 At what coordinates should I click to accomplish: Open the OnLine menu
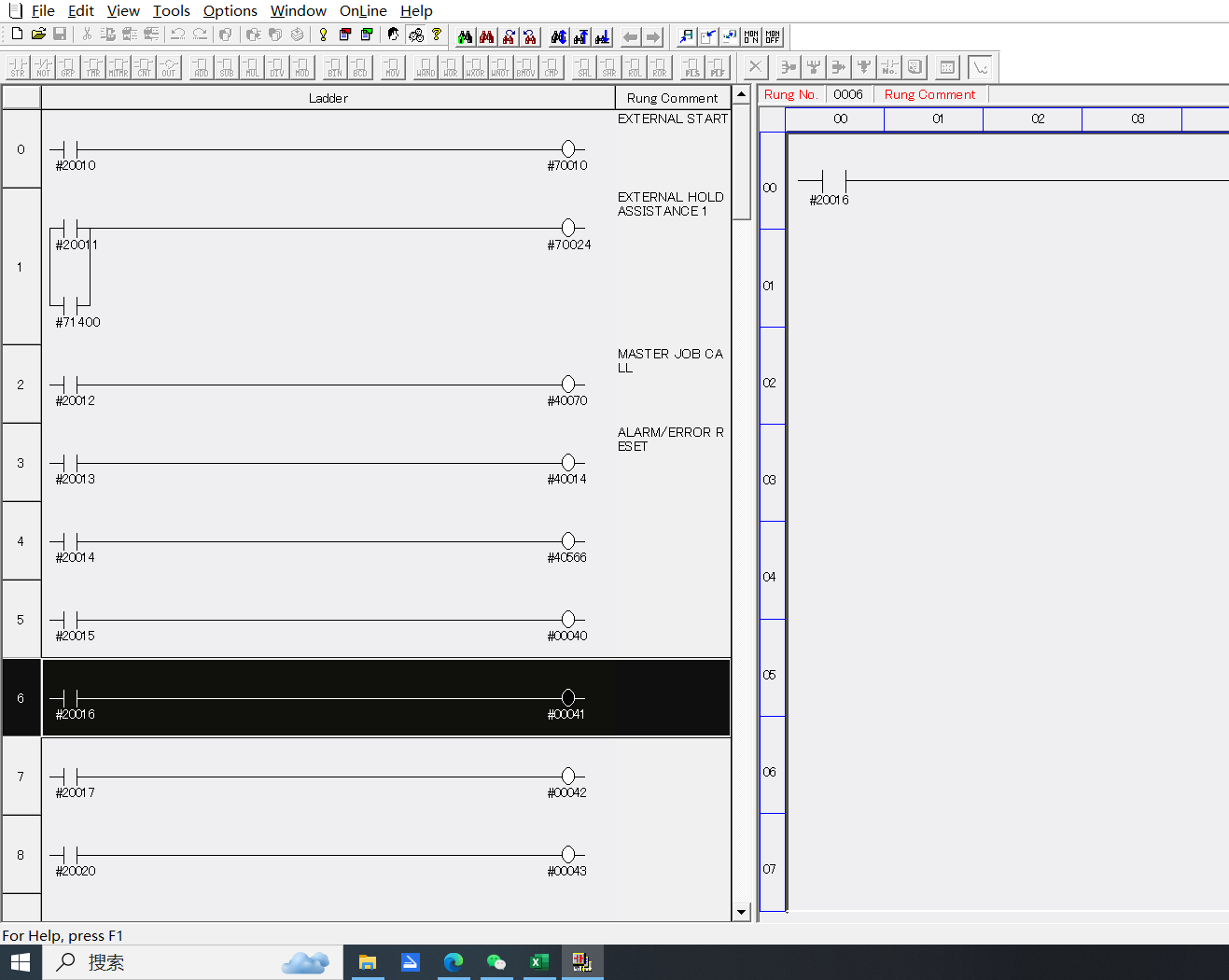[x=363, y=11]
